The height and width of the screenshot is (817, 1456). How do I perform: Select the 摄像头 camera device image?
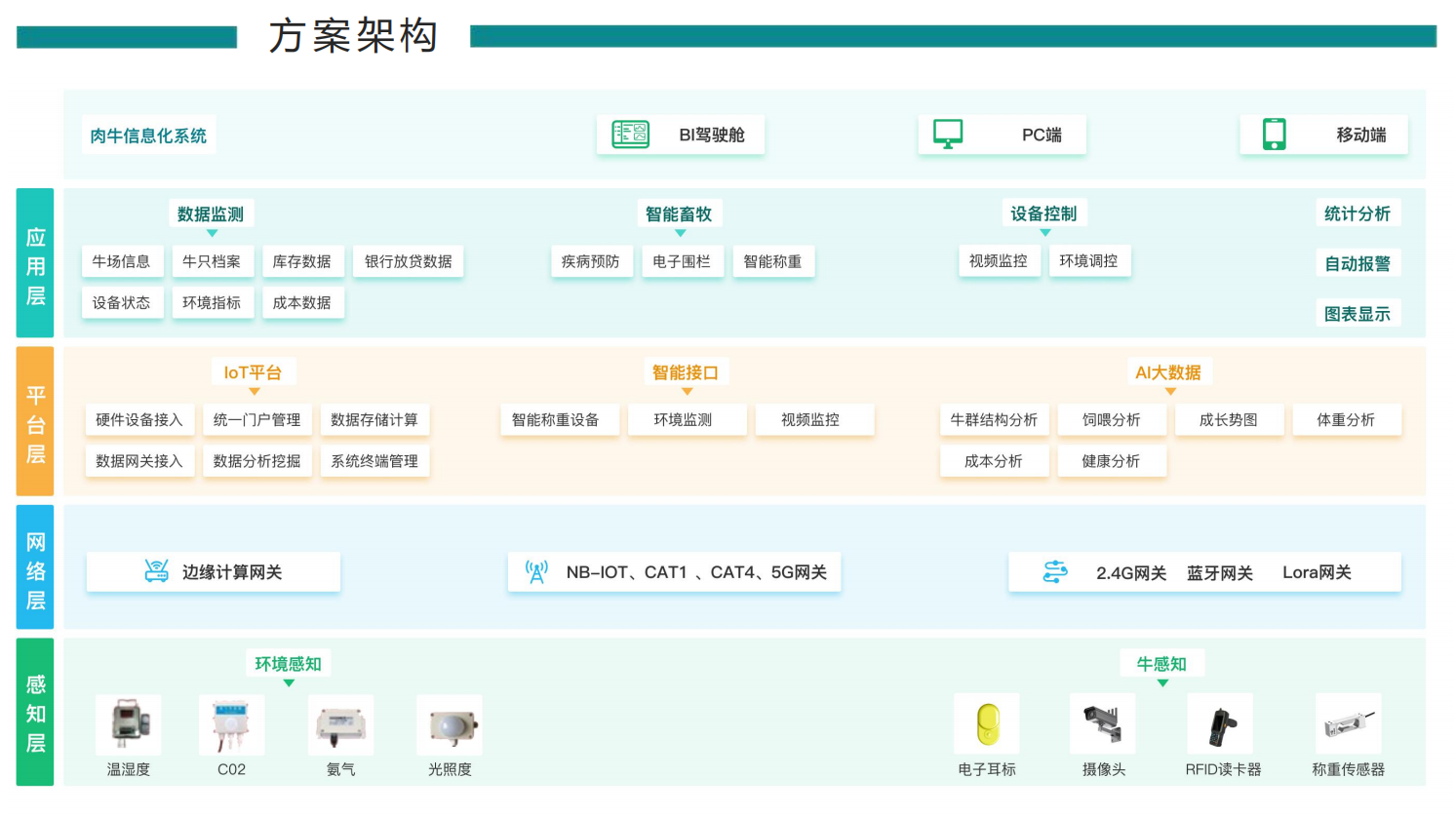point(1103,724)
